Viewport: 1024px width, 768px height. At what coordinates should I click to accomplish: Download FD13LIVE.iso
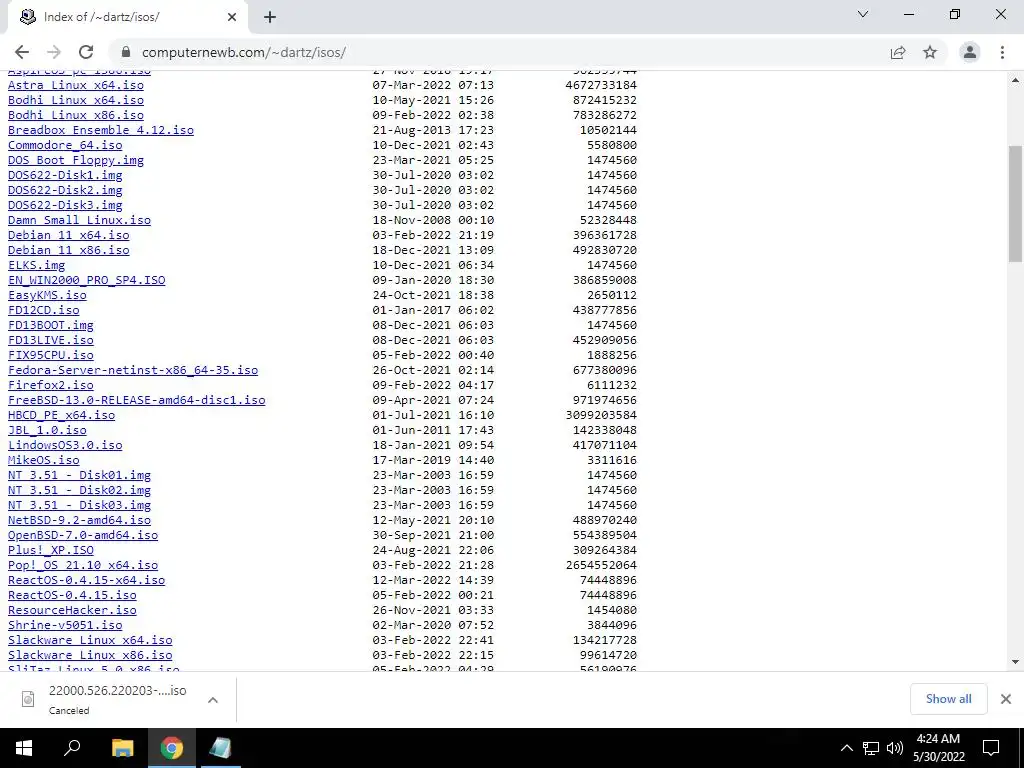pyautogui.click(x=51, y=340)
